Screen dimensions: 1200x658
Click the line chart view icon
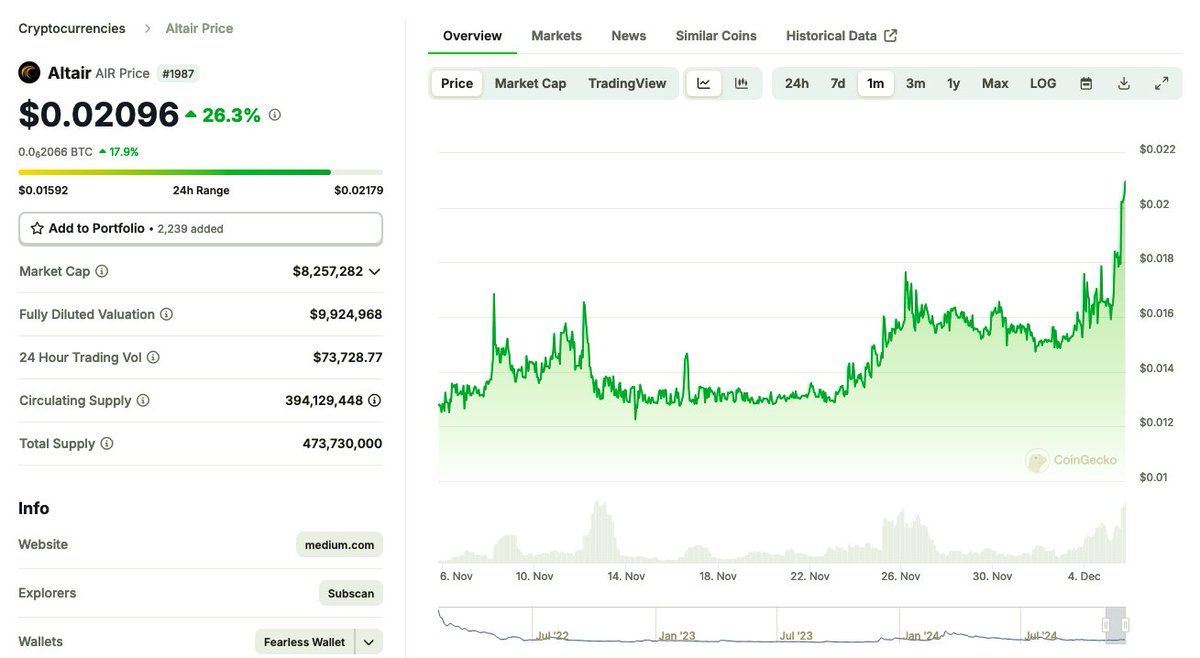click(704, 84)
